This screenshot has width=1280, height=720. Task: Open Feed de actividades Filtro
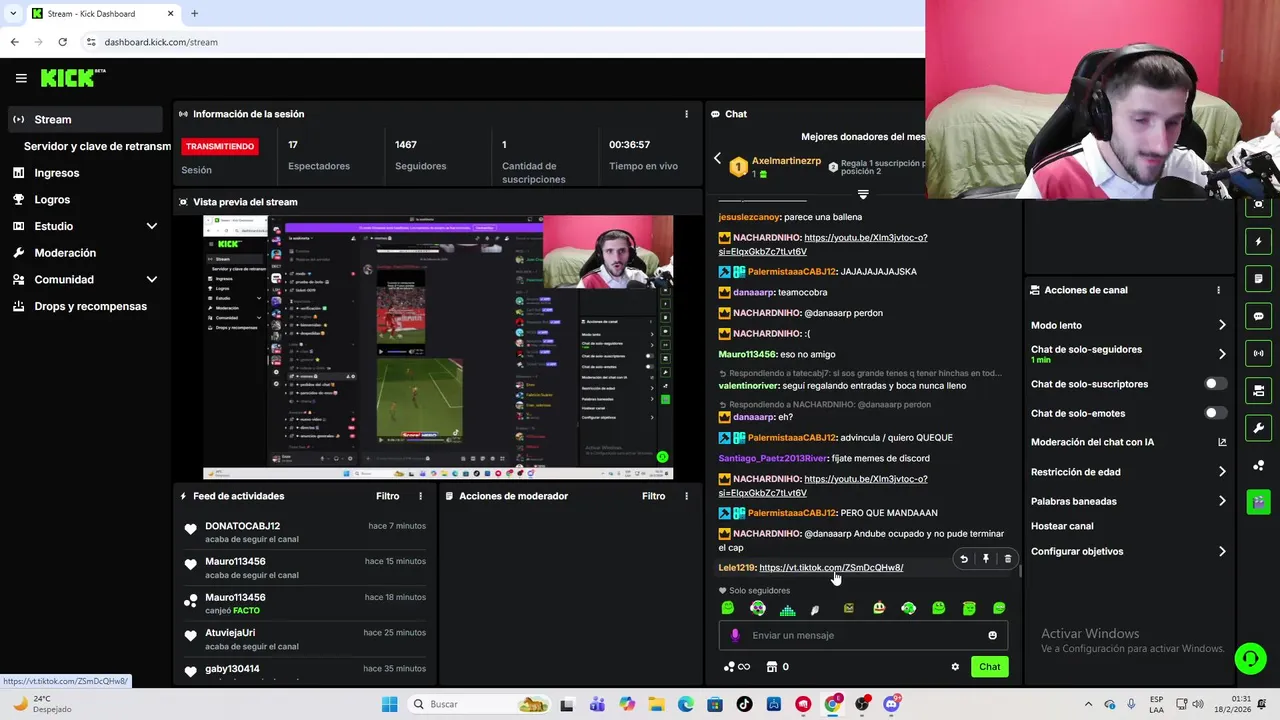pos(387,496)
